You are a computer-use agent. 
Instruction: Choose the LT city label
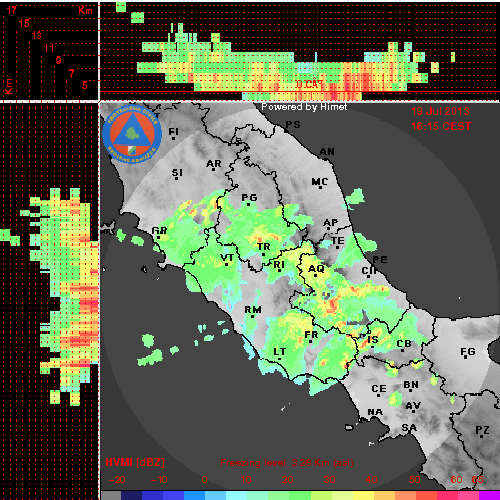point(280,352)
